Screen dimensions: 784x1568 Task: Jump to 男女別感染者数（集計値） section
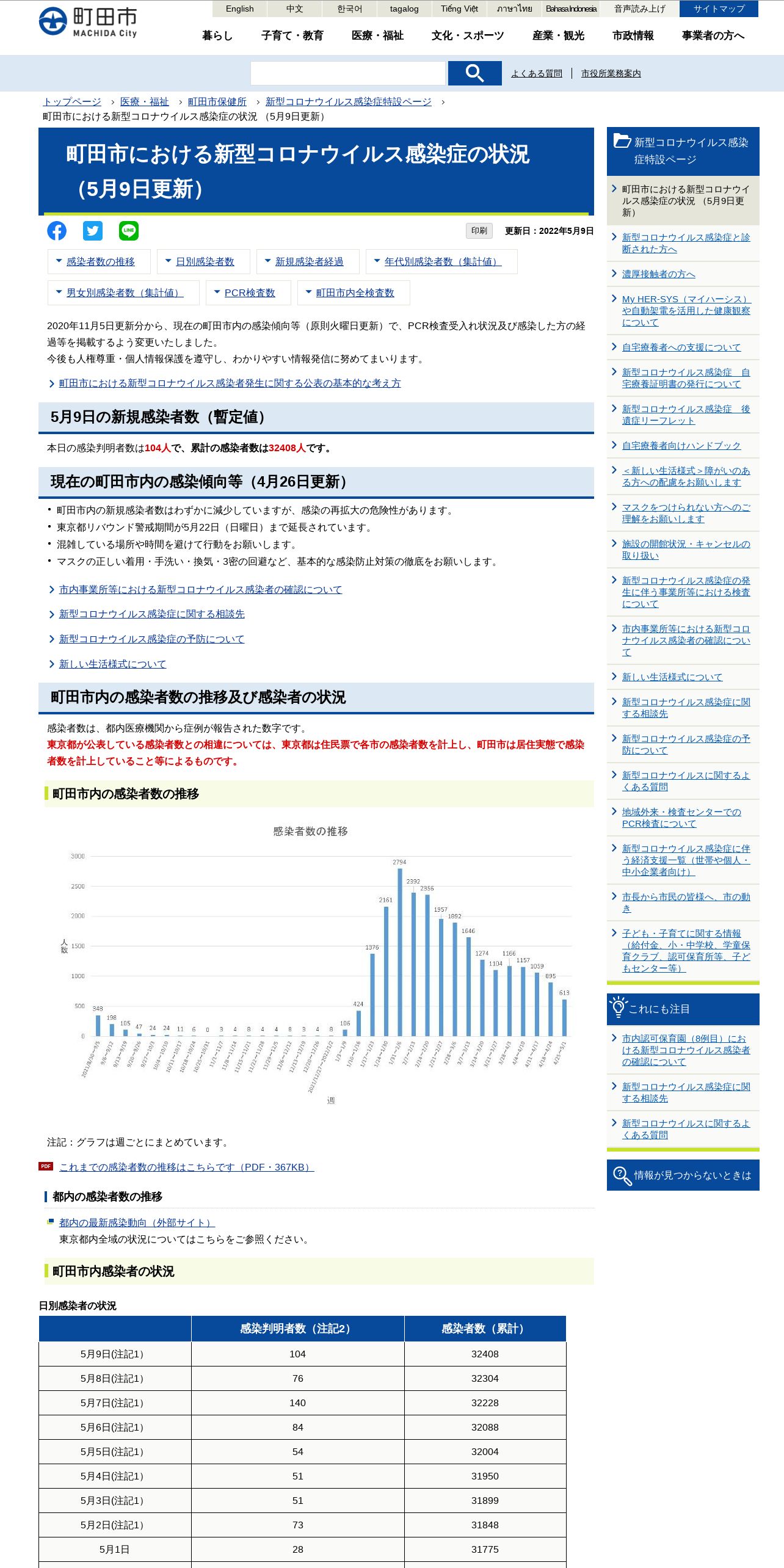(125, 292)
